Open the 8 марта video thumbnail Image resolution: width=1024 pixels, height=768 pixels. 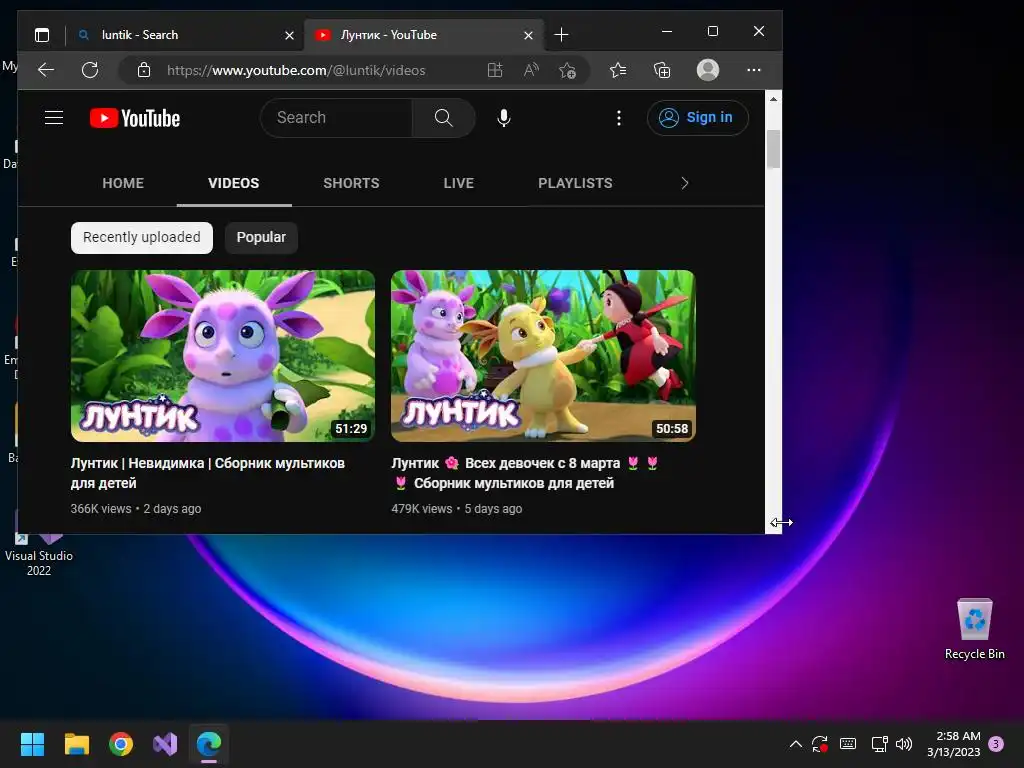click(x=543, y=356)
